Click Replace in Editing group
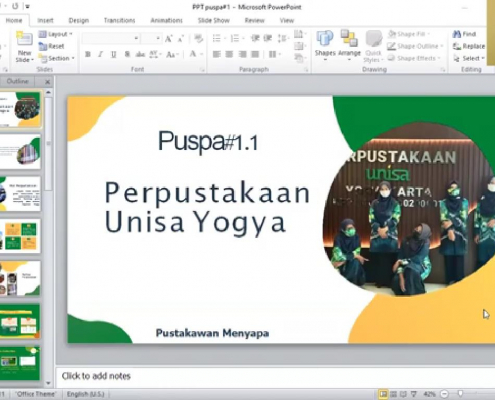 [469, 46]
